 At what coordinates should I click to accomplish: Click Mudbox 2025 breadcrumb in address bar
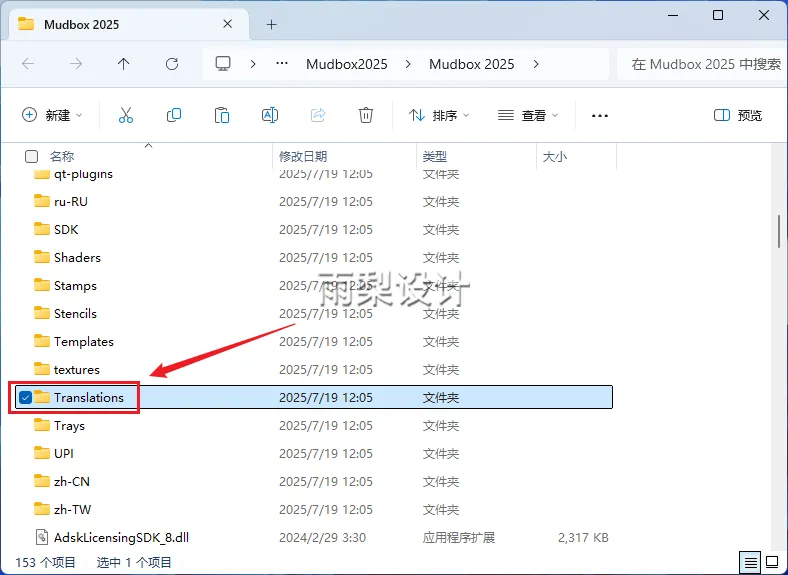click(471, 64)
